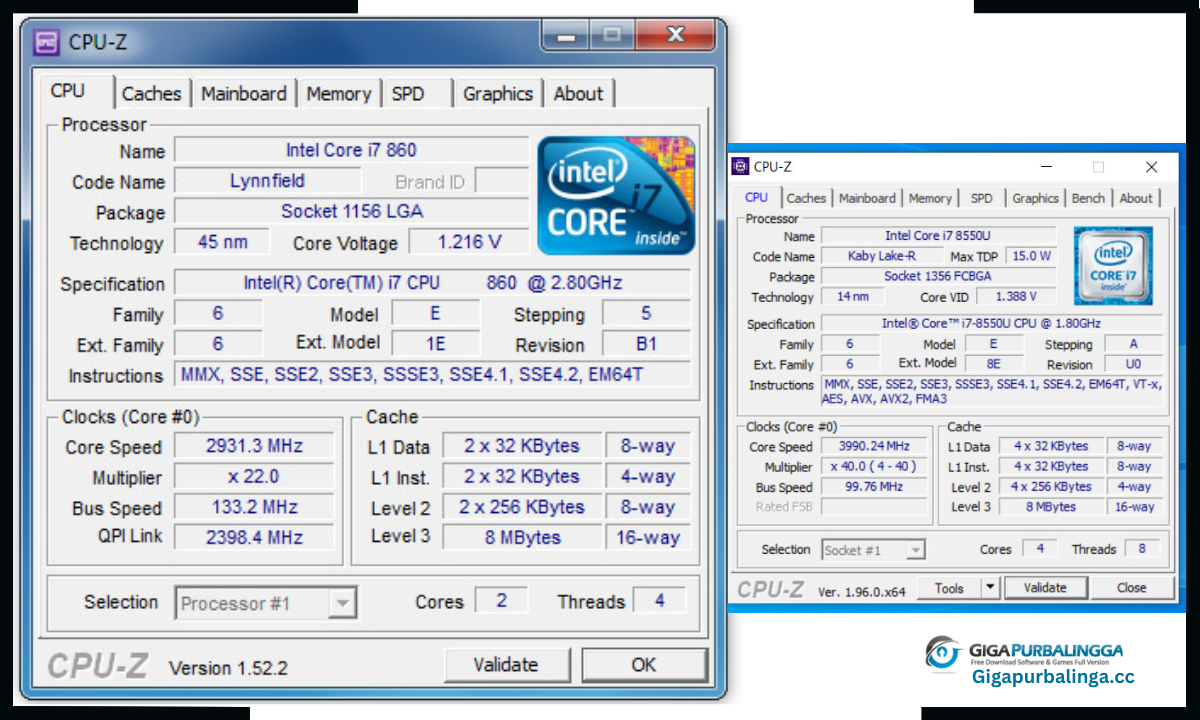Click Ext. Model value 1E
This screenshot has height=720, width=1200.
pyautogui.click(x=435, y=344)
